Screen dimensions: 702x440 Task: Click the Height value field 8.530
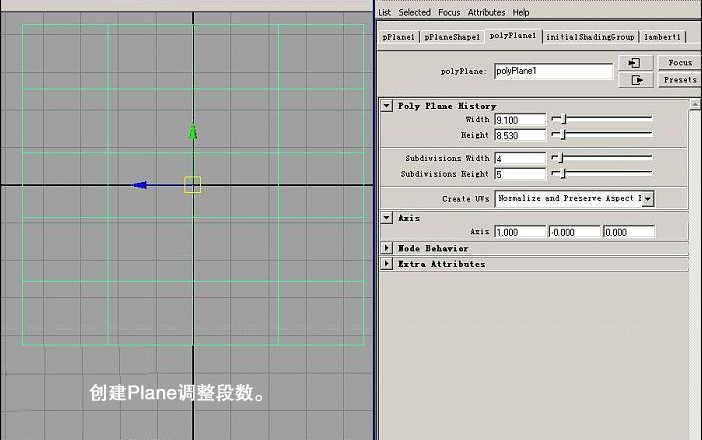[520, 135]
